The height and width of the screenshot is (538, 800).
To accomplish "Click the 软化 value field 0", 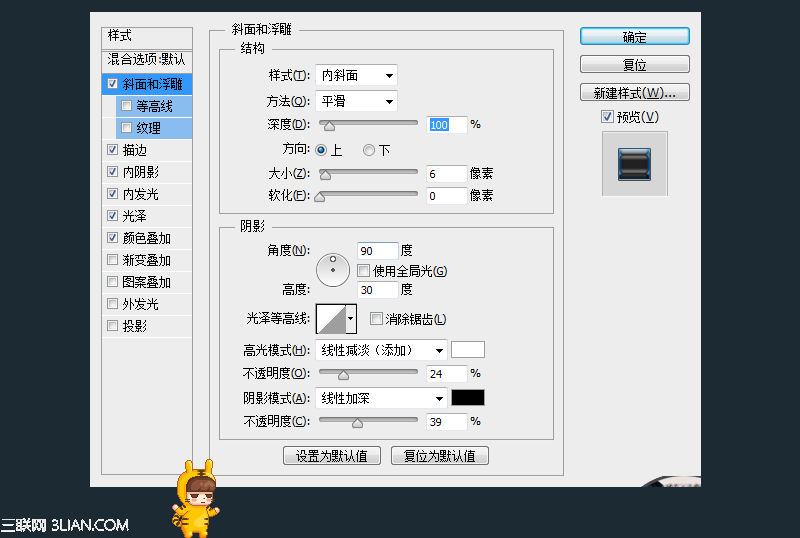I will (x=446, y=196).
